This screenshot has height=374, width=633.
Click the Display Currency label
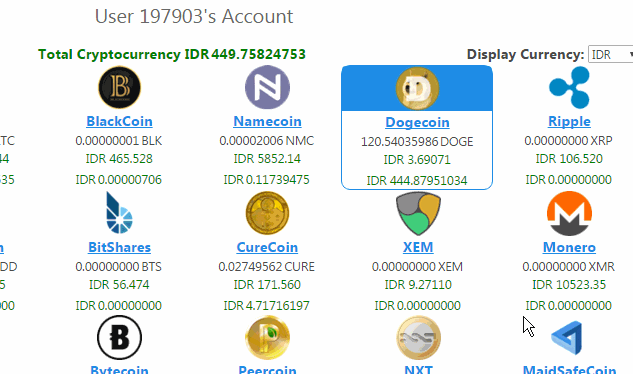pos(525,54)
